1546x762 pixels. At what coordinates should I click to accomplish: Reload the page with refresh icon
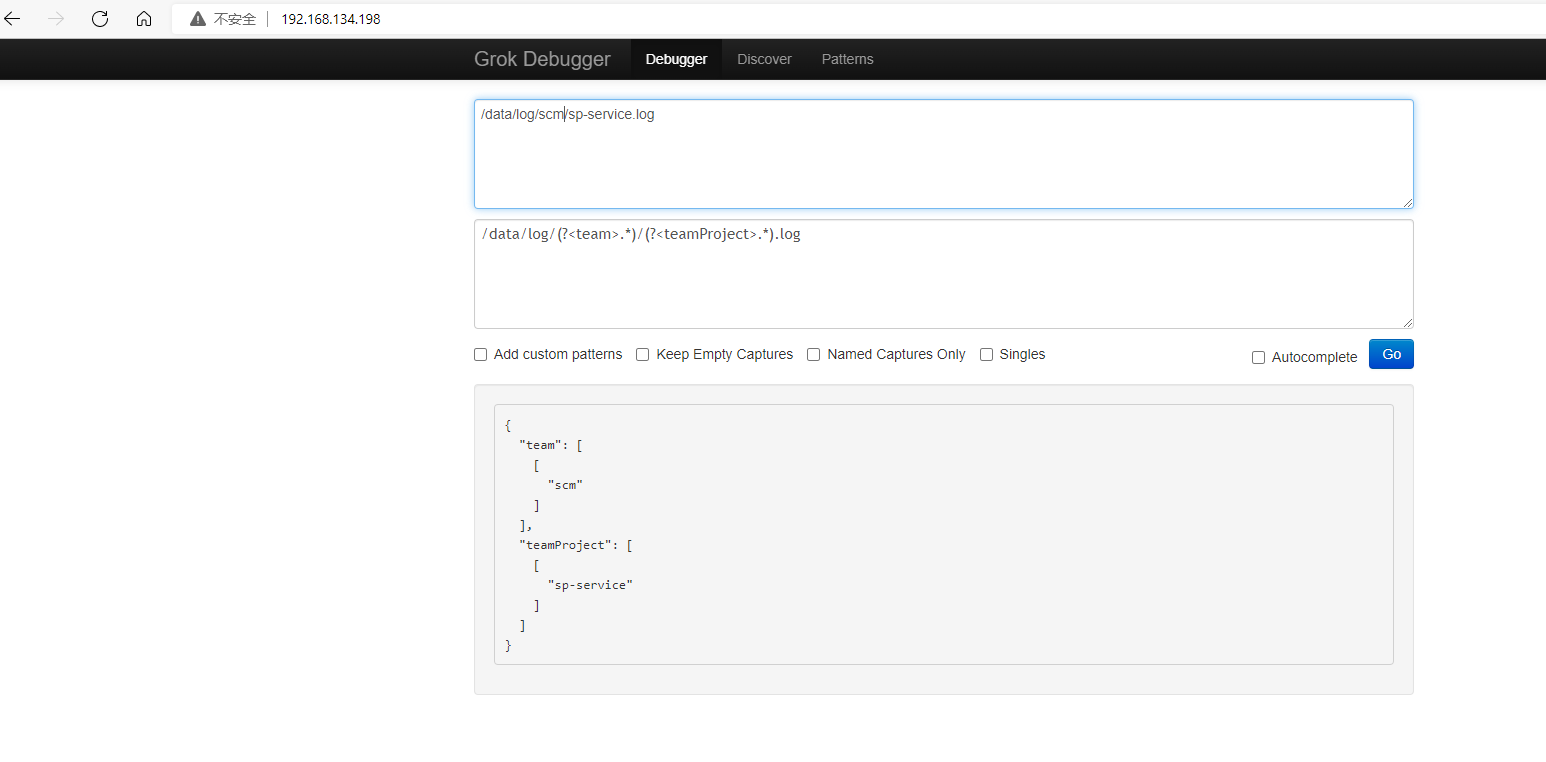(100, 19)
